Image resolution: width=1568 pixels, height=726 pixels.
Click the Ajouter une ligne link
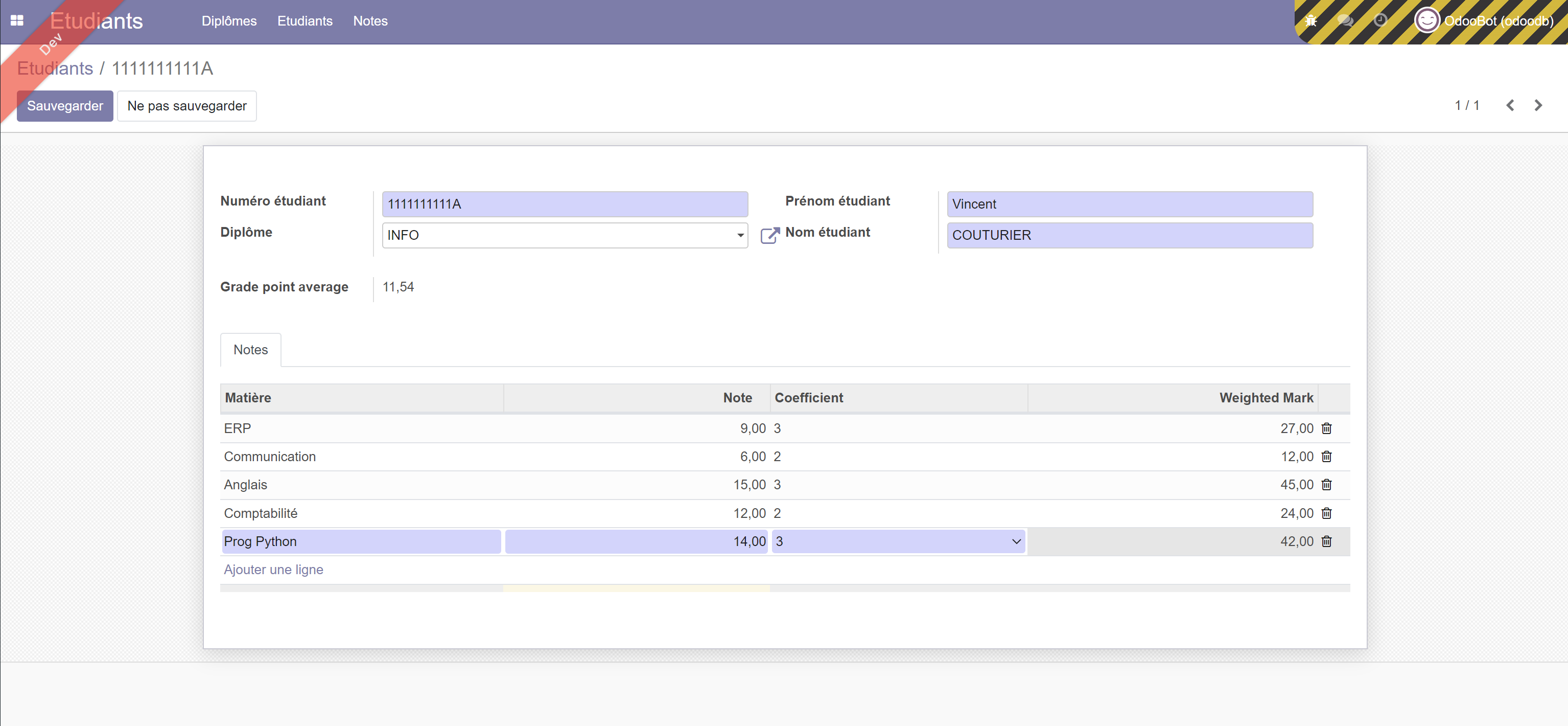[x=273, y=570]
